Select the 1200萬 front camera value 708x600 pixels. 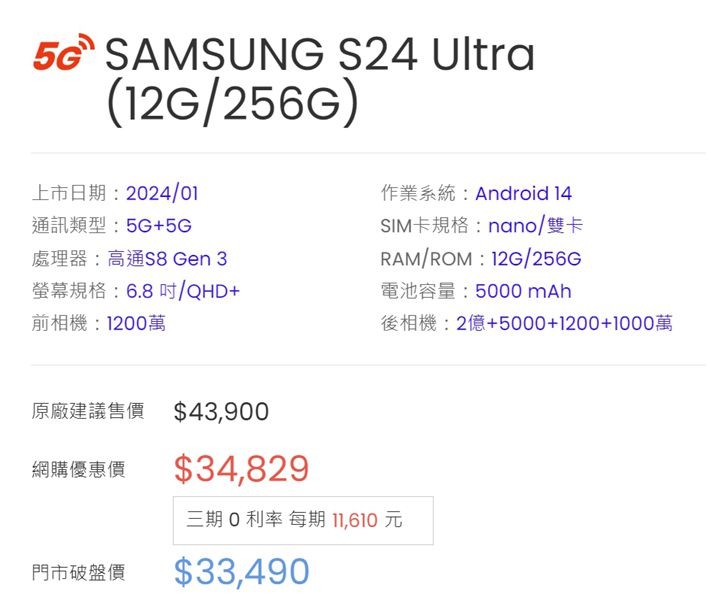[x=136, y=324]
